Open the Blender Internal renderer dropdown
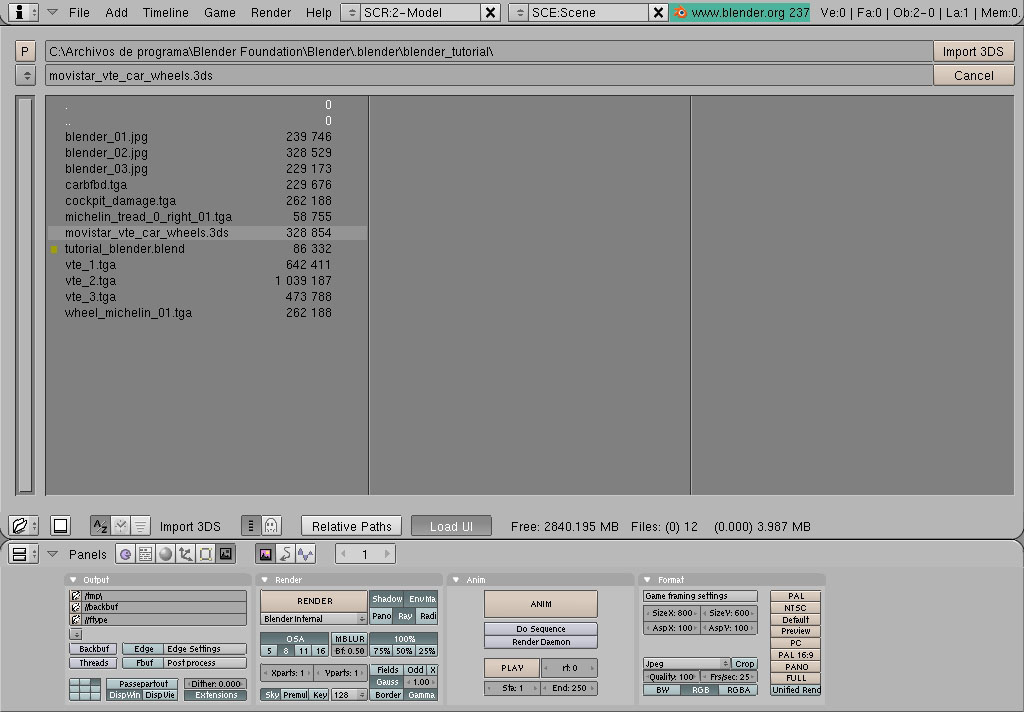This screenshot has height=712, width=1024. tap(314, 619)
